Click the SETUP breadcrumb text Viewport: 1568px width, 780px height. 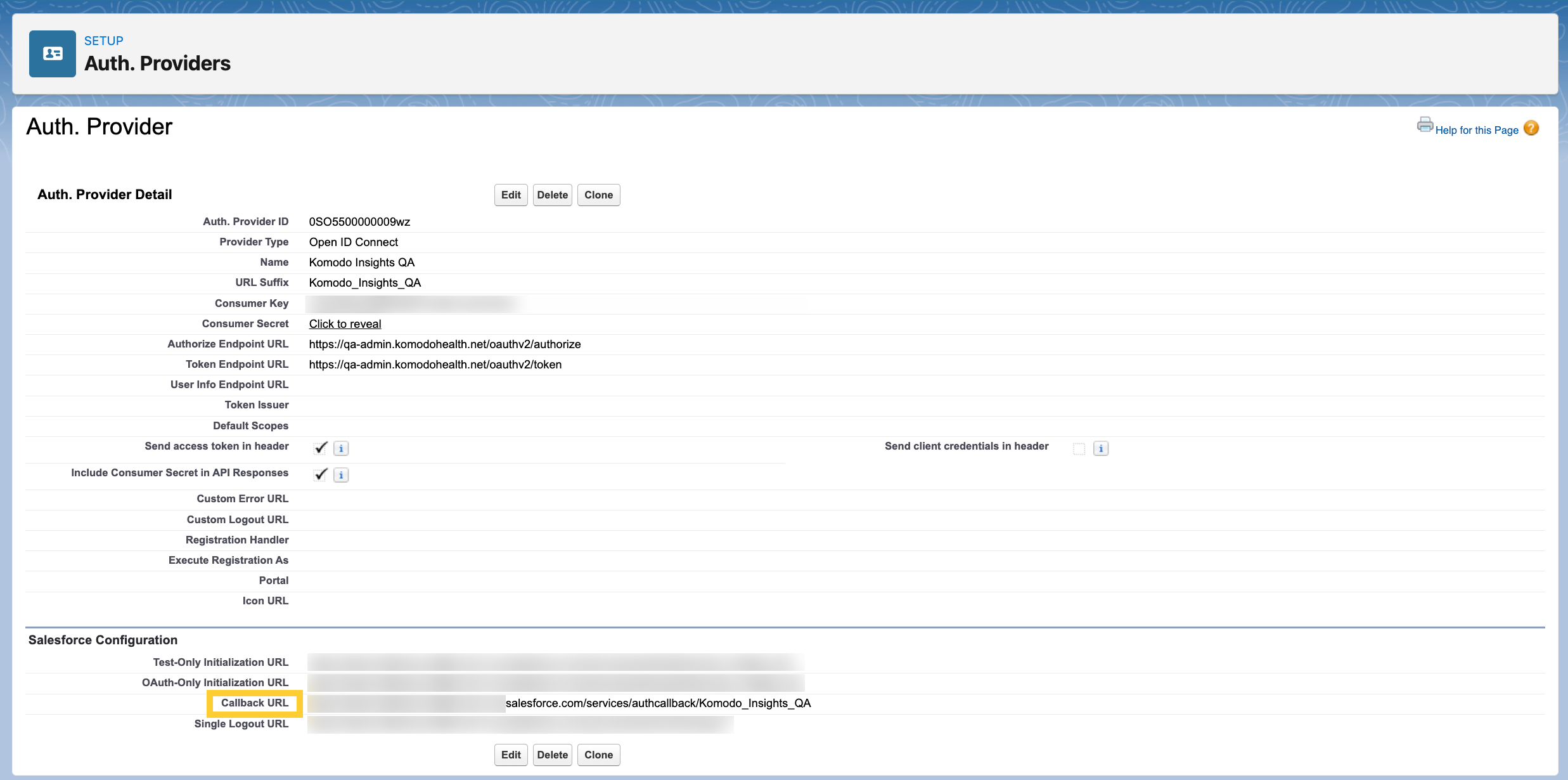tap(104, 41)
